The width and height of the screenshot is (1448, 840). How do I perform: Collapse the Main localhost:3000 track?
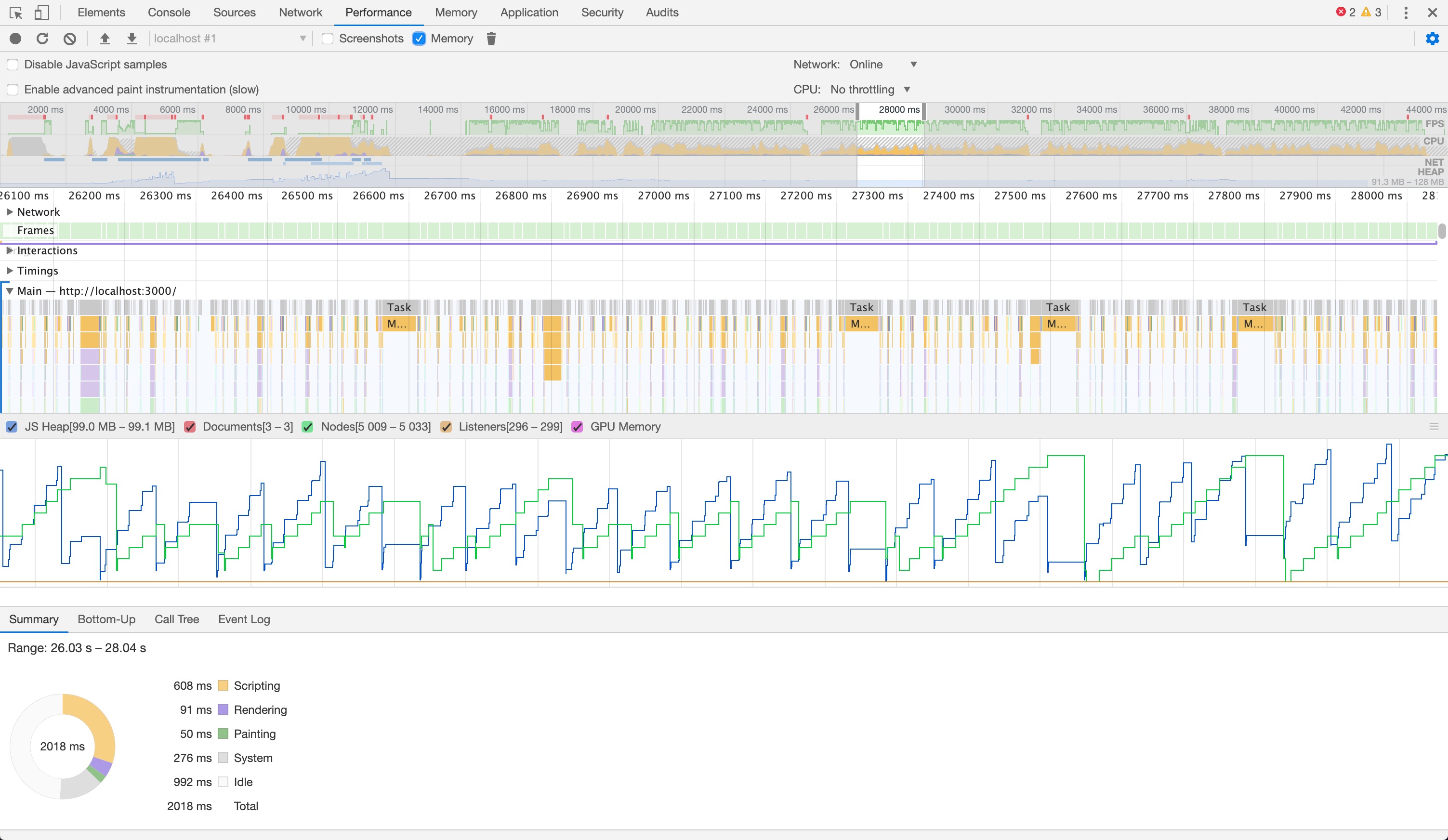[x=9, y=291]
